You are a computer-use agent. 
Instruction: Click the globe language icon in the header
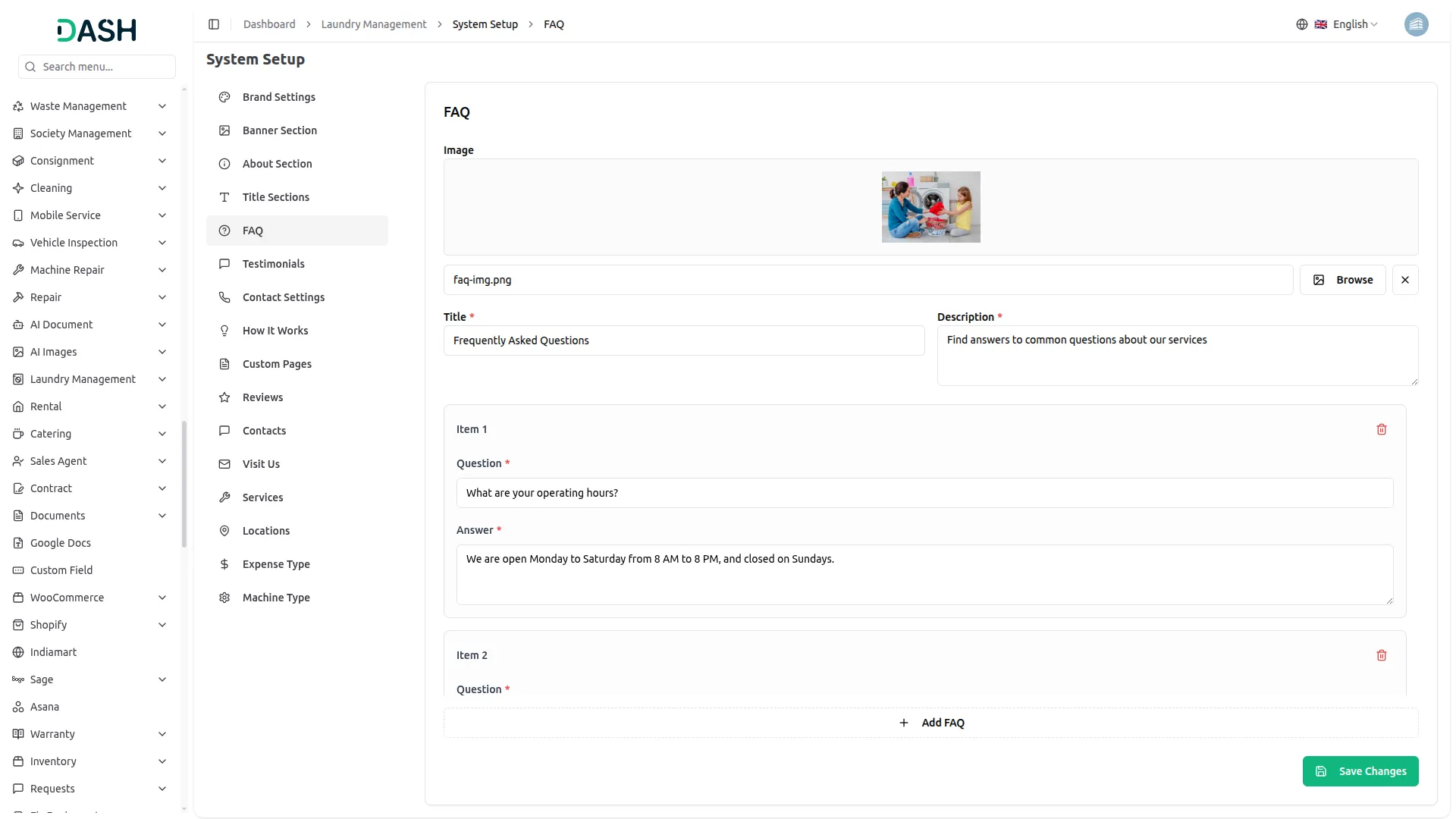click(x=1302, y=24)
